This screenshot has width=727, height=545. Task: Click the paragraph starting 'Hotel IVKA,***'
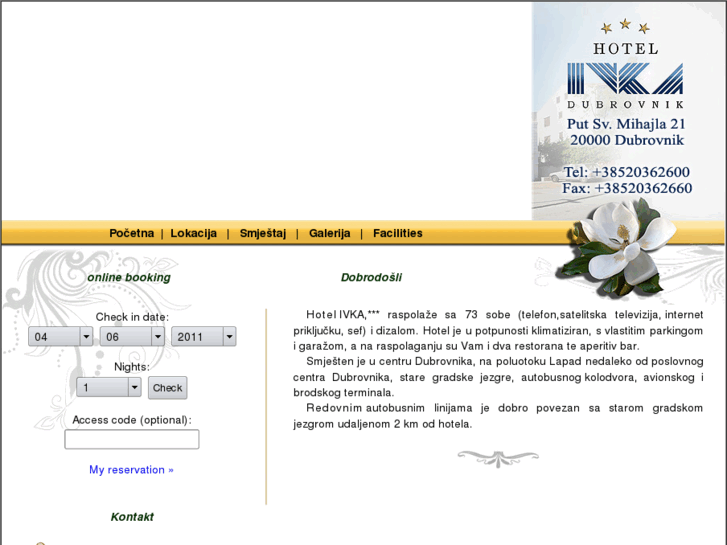coord(498,330)
